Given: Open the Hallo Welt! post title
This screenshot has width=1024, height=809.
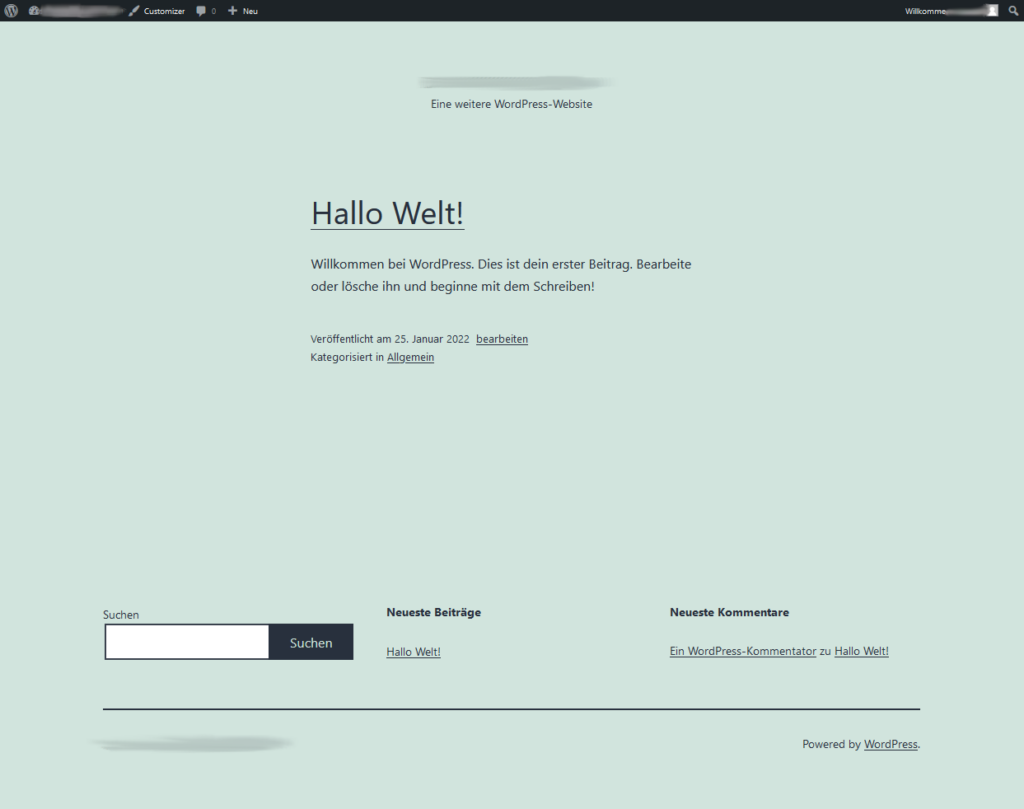Looking at the screenshot, I should [387, 213].
